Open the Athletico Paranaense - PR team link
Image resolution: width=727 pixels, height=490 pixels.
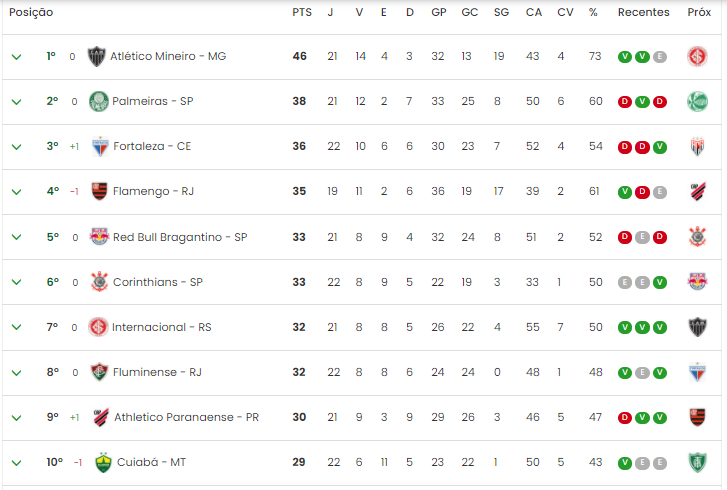pos(186,417)
